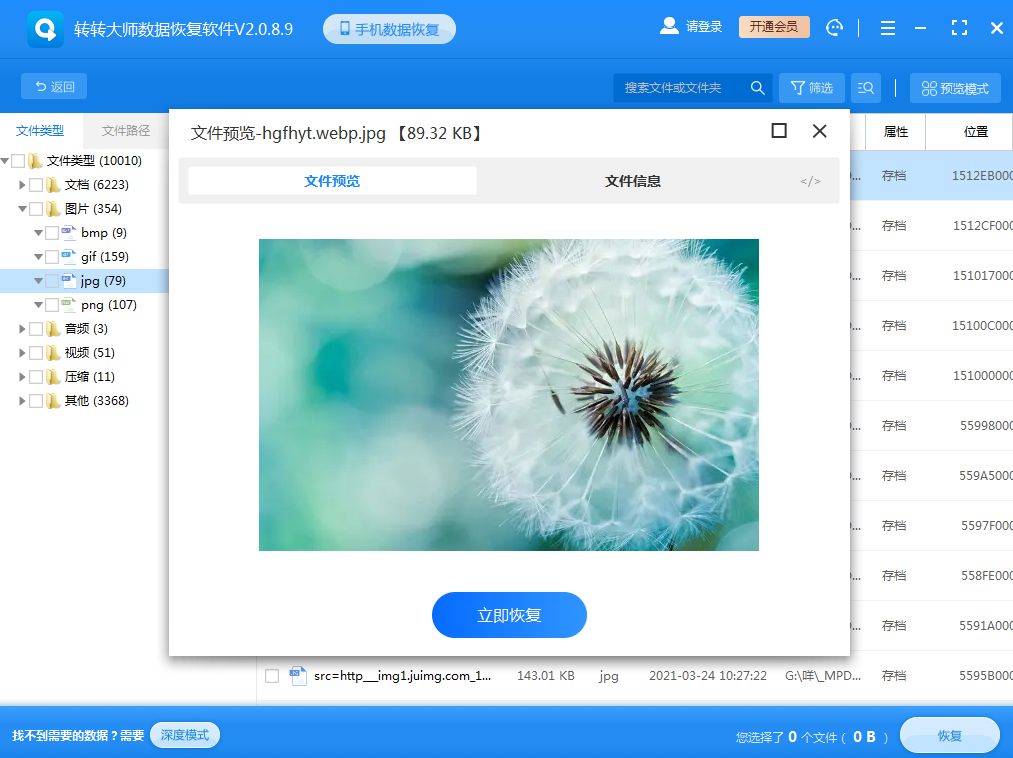This screenshot has height=758, width=1013.
Task: Click the dandelion preview image
Action: [509, 395]
